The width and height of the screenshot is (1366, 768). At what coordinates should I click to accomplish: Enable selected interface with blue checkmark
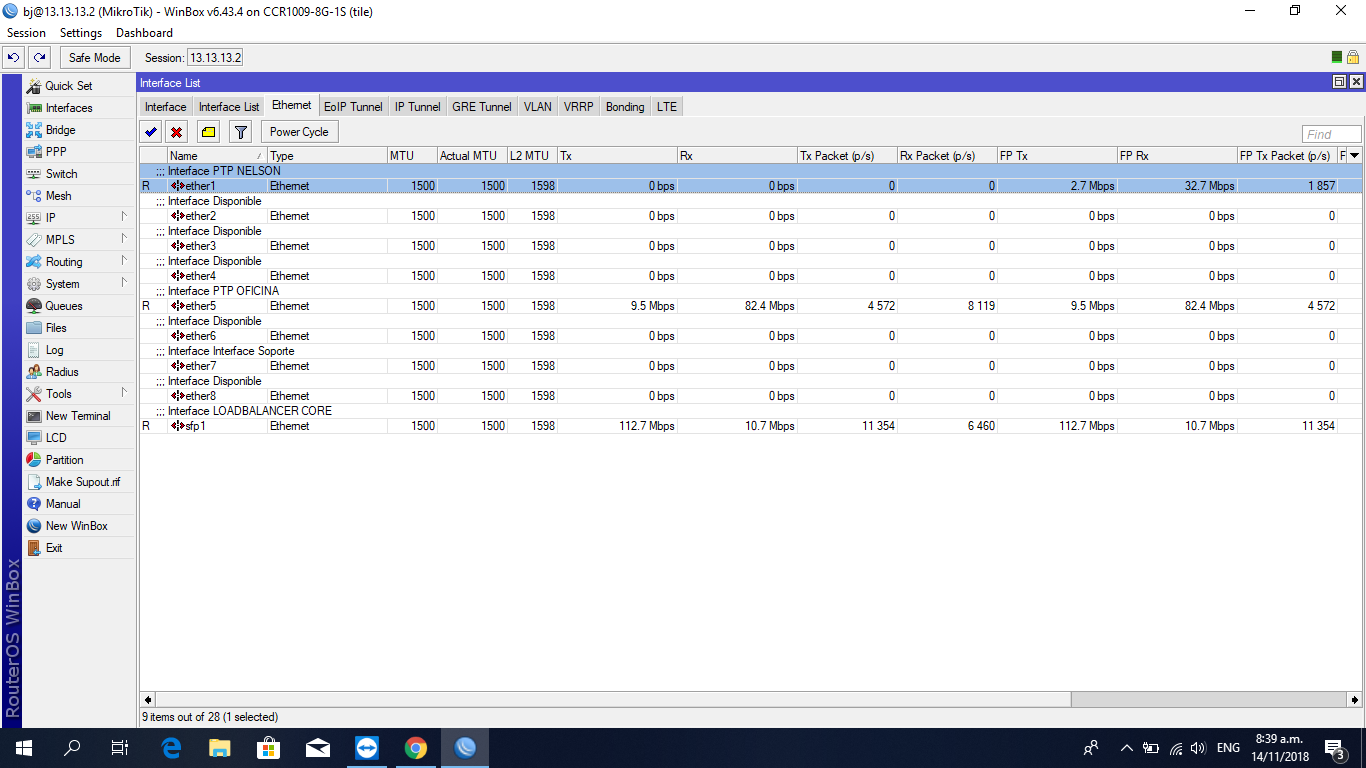tap(151, 132)
